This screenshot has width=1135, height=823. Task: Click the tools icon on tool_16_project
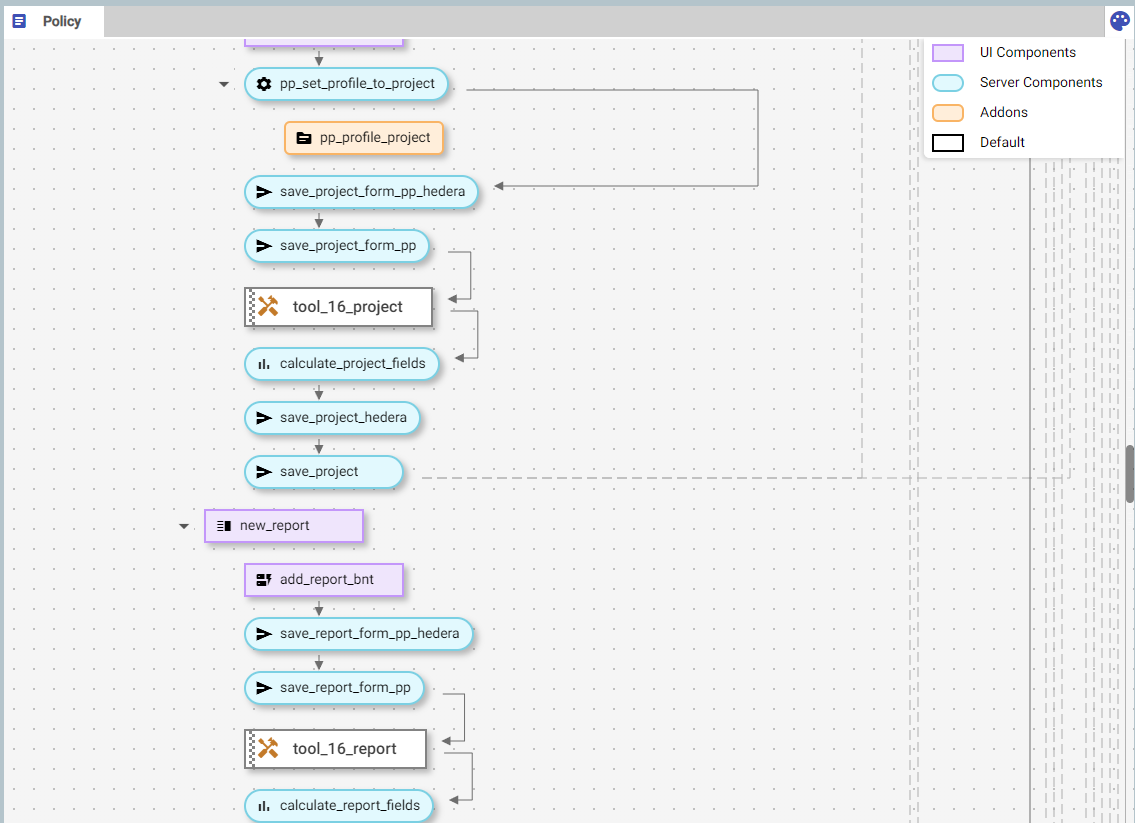268,307
